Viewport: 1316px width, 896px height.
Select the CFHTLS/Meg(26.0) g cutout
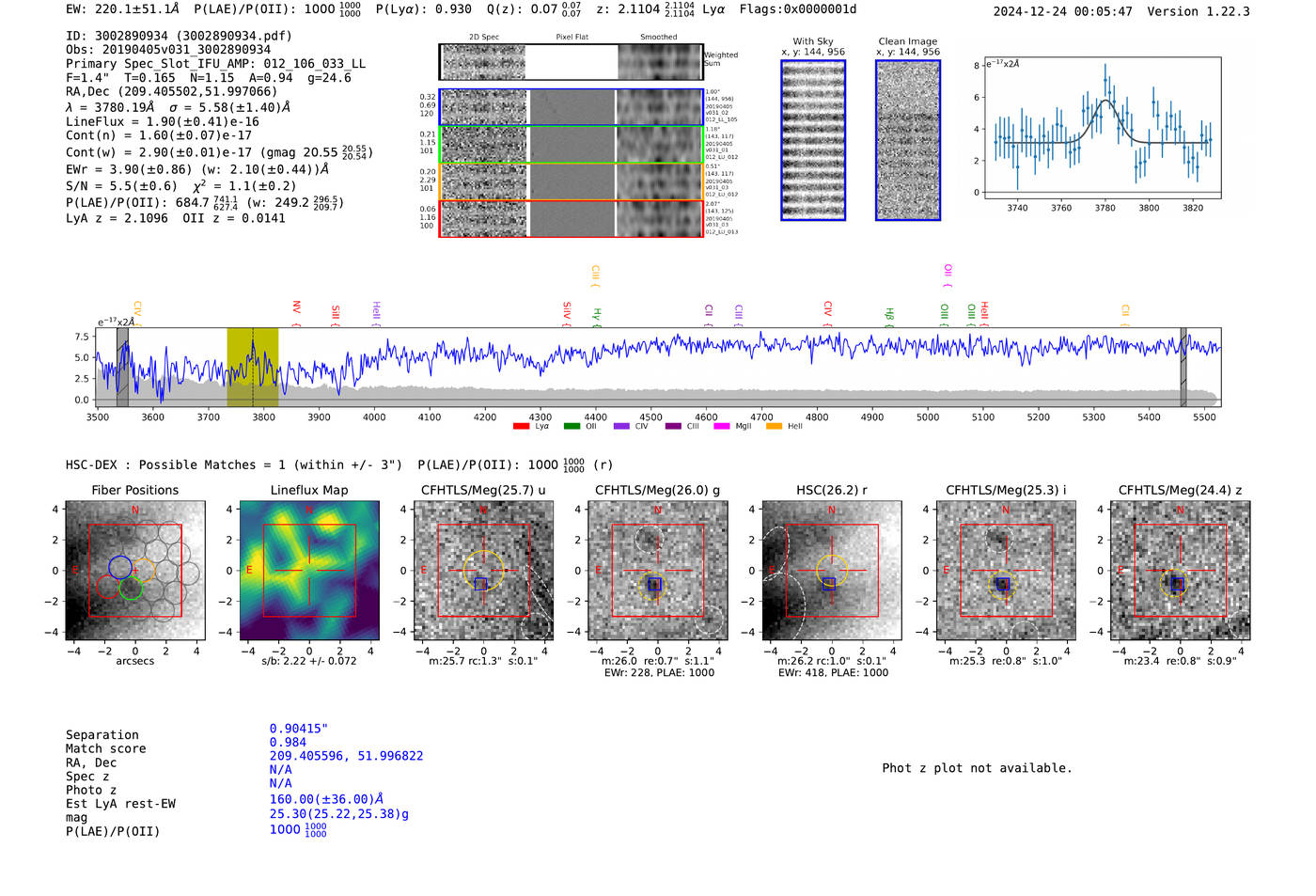point(658,571)
